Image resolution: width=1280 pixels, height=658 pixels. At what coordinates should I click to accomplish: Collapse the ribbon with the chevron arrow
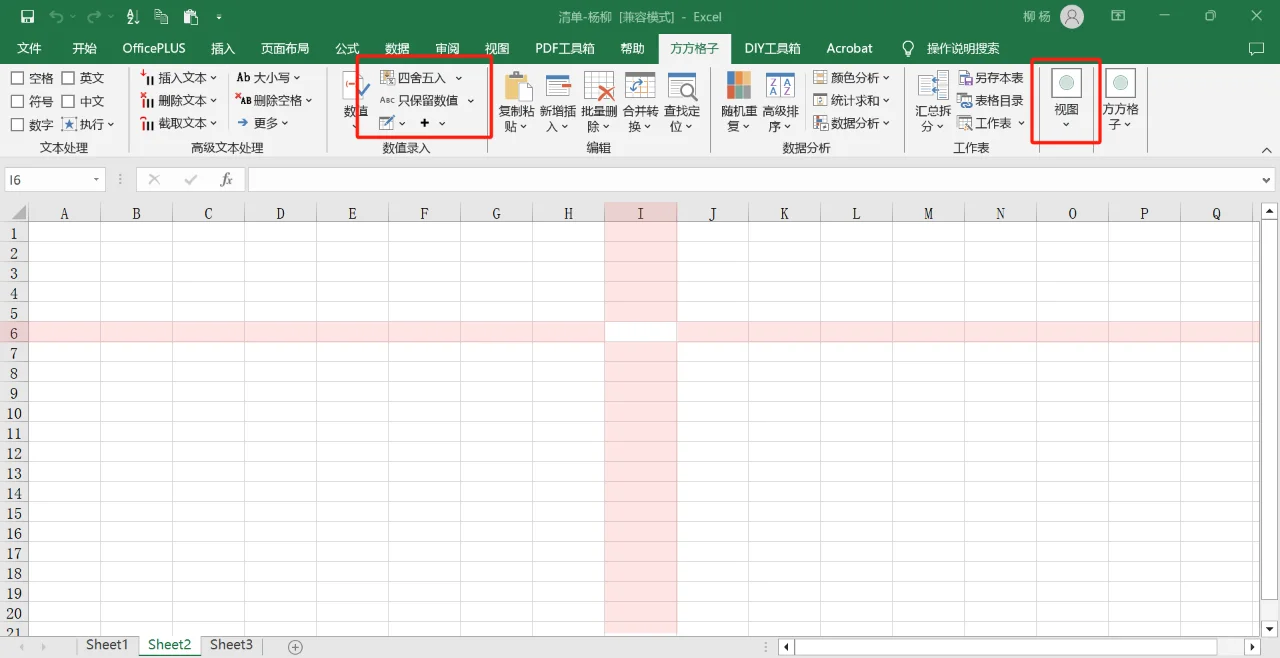point(1266,149)
